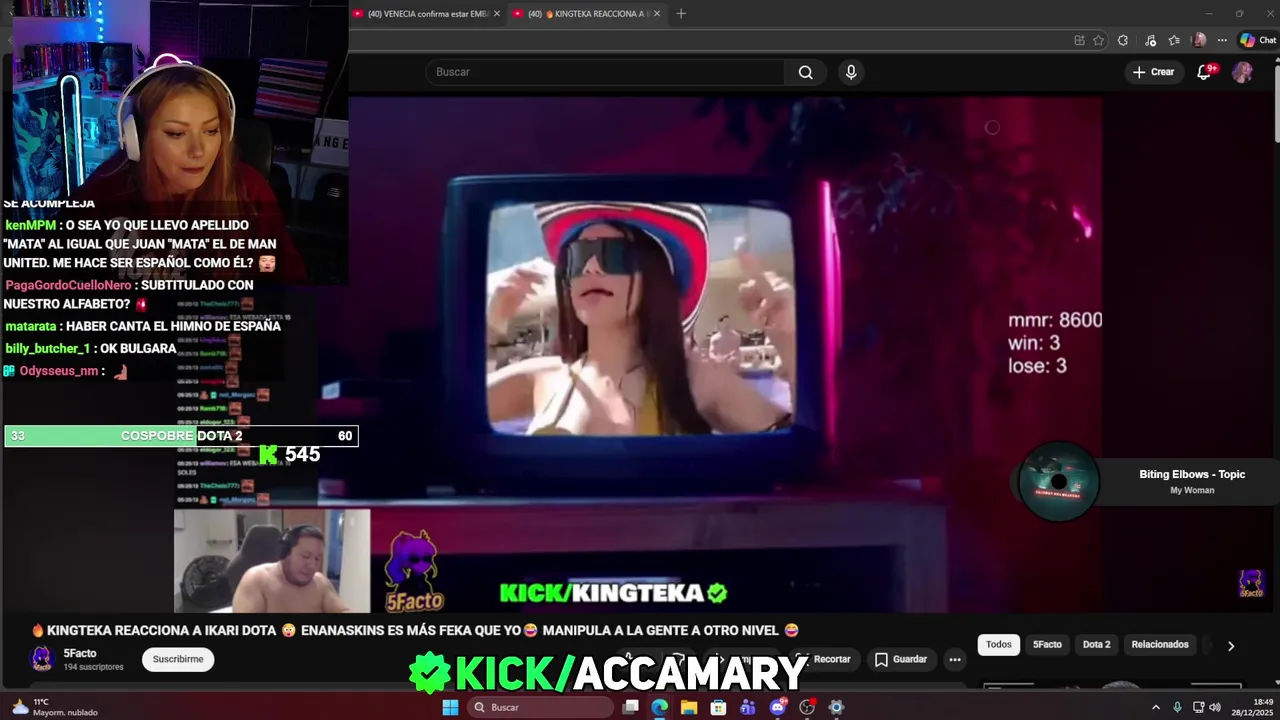This screenshot has width=1280, height=720.
Task: Click the Suscribirme button
Action: (x=178, y=659)
